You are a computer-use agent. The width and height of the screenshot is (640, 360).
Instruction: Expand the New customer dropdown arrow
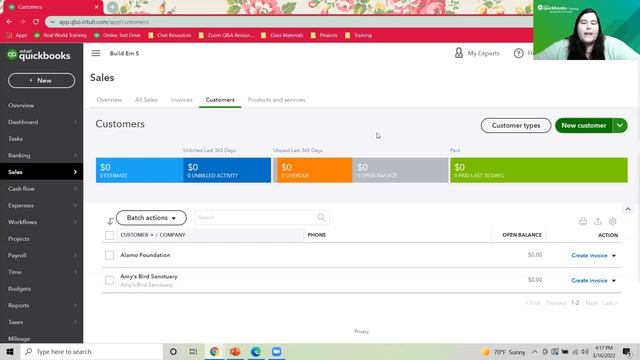point(620,125)
